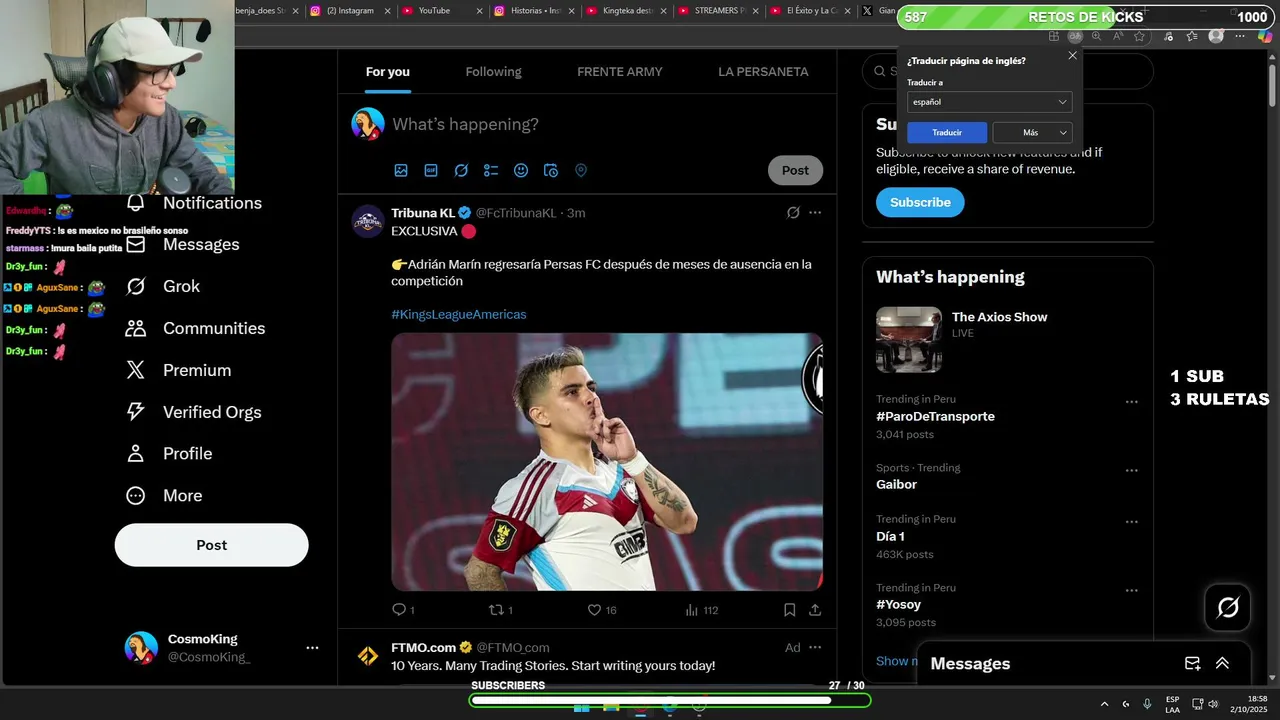The height and width of the screenshot is (720, 1280).
Task: Activate read aloud icon in browser
Action: coord(1118,36)
